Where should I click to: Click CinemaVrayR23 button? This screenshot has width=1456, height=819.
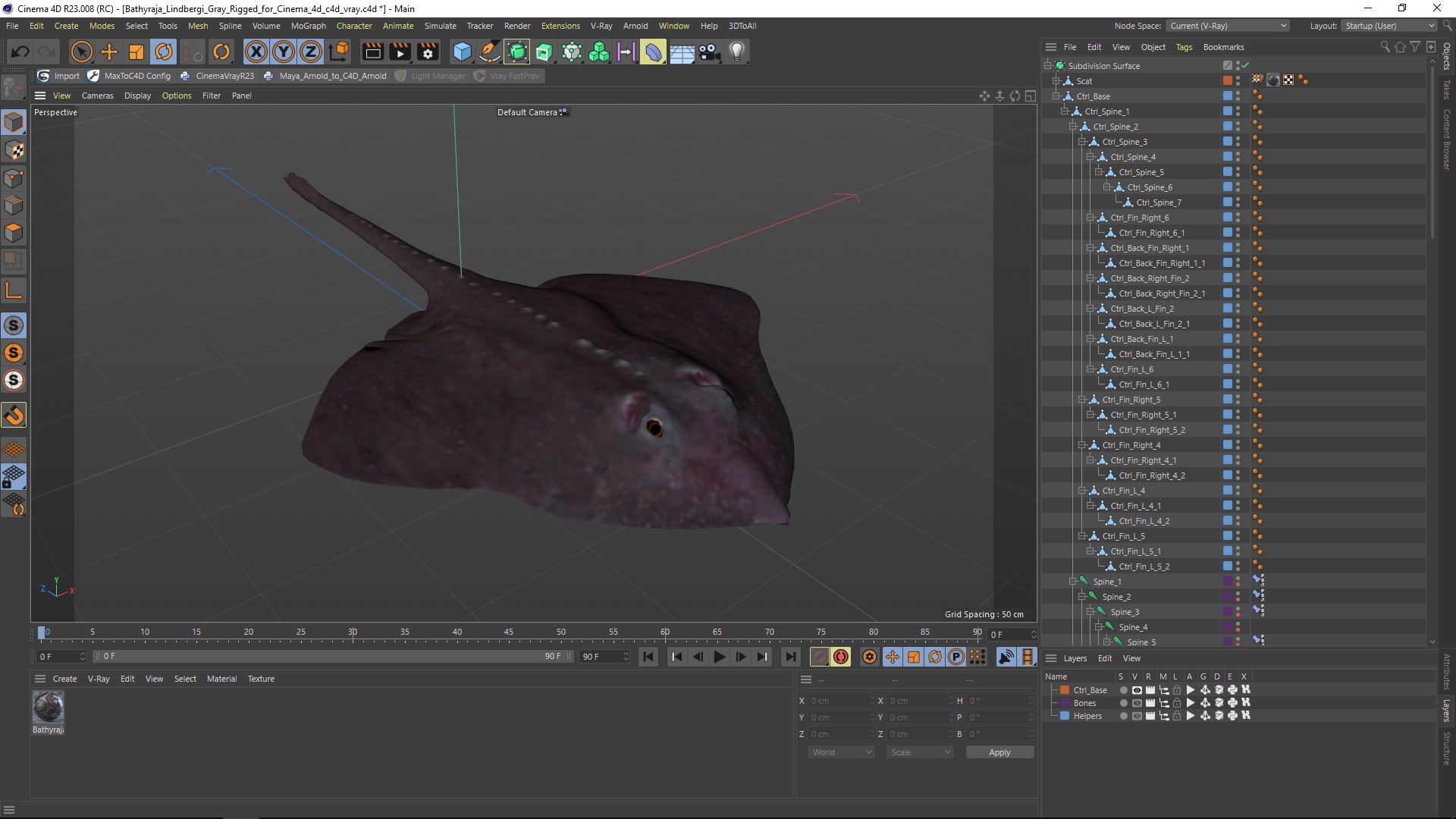click(217, 76)
